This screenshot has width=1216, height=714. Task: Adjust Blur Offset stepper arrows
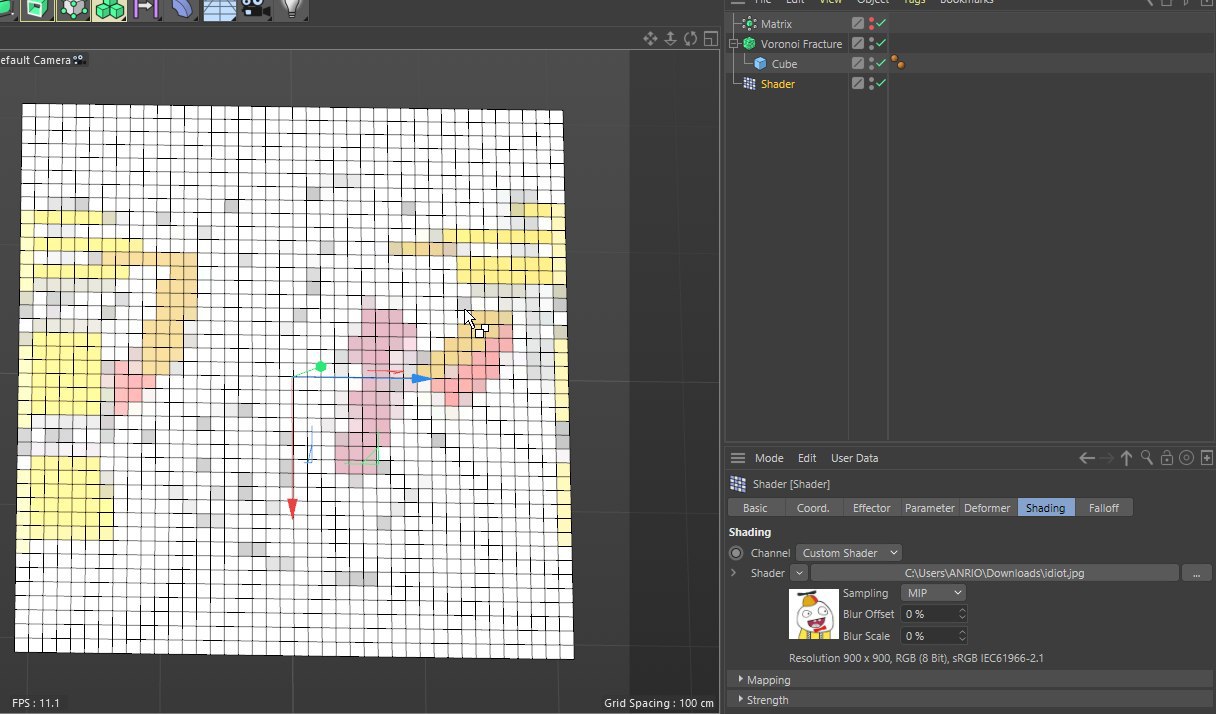962,614
